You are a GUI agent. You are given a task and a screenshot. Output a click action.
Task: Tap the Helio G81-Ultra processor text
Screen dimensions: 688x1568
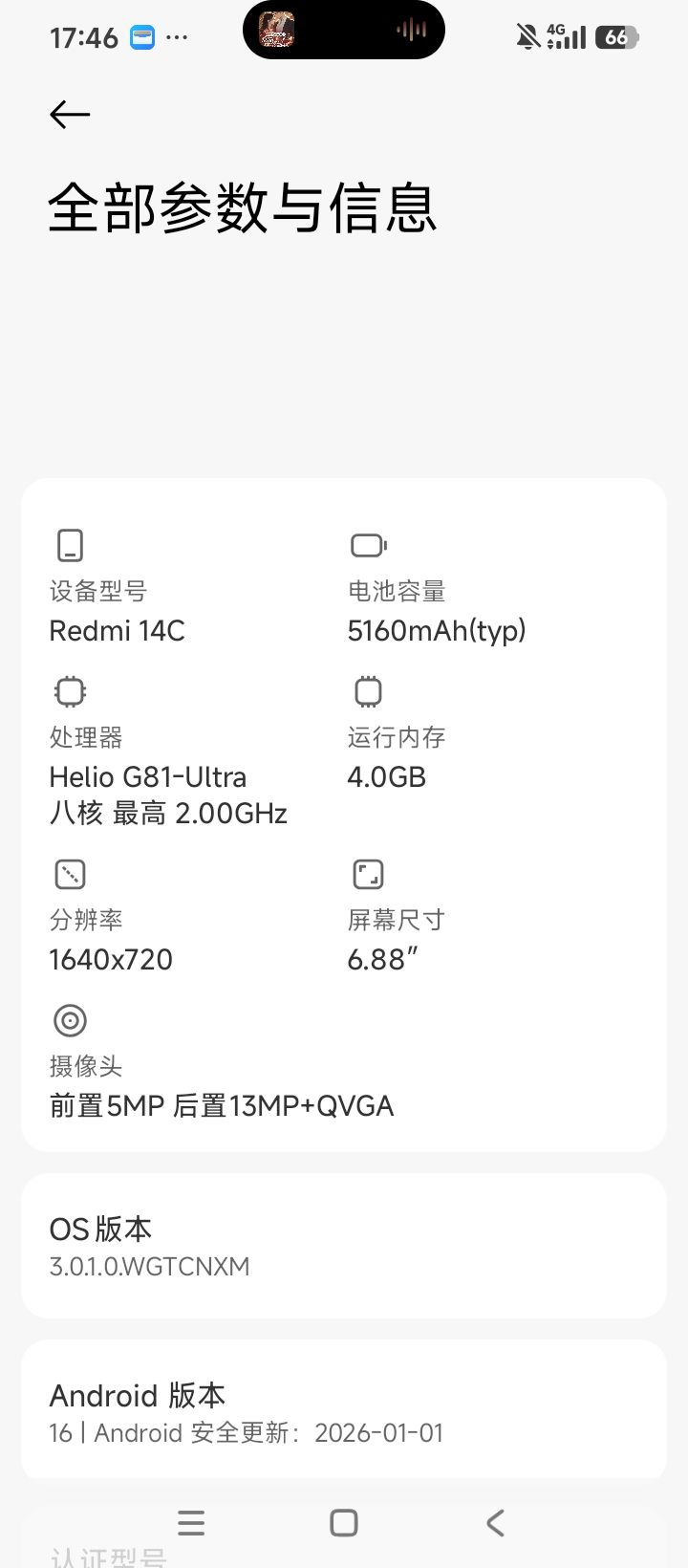(x=148, y=777)
